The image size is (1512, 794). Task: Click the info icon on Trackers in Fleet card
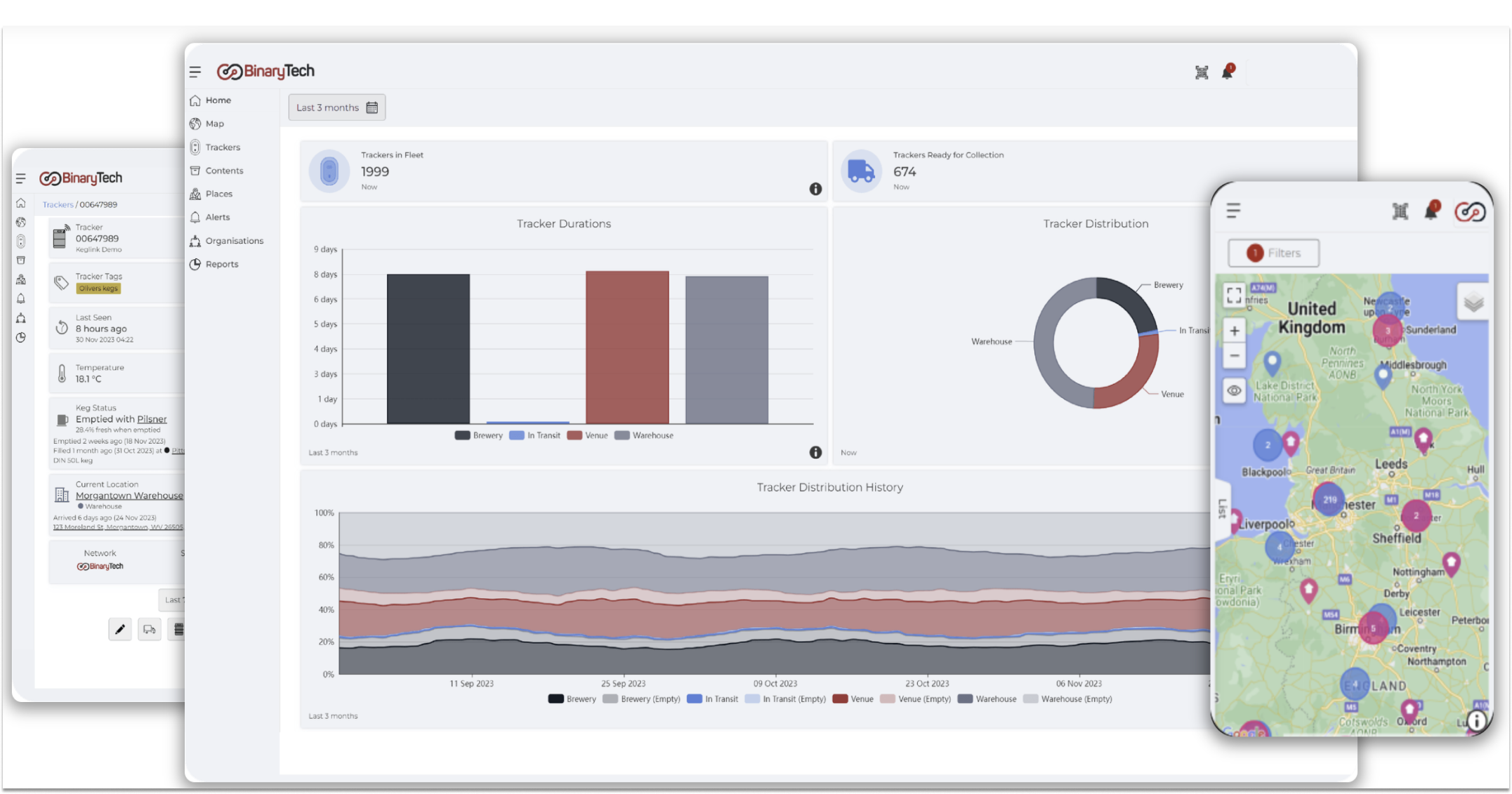pos(815,189)
